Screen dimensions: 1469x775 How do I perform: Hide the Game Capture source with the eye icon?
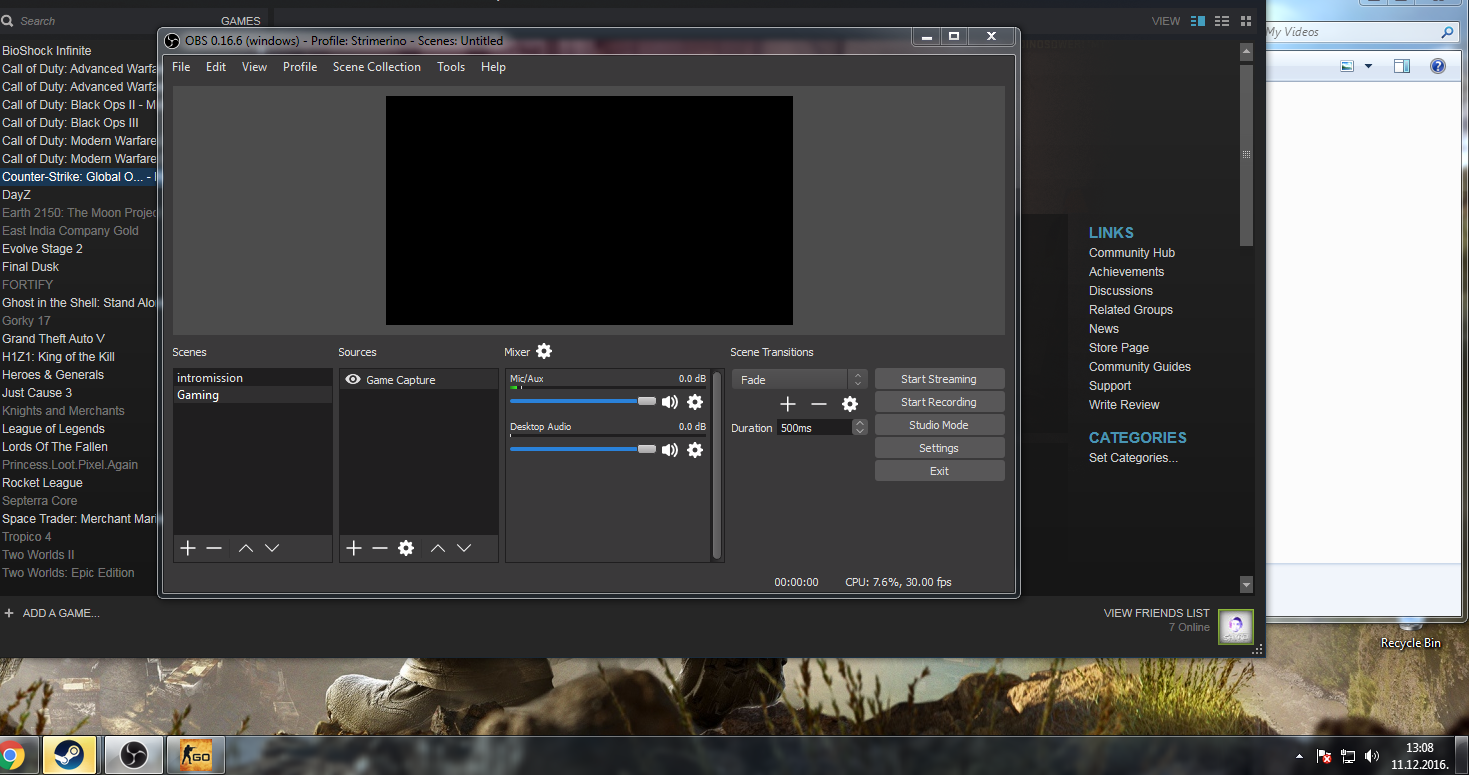coord(352,380)
